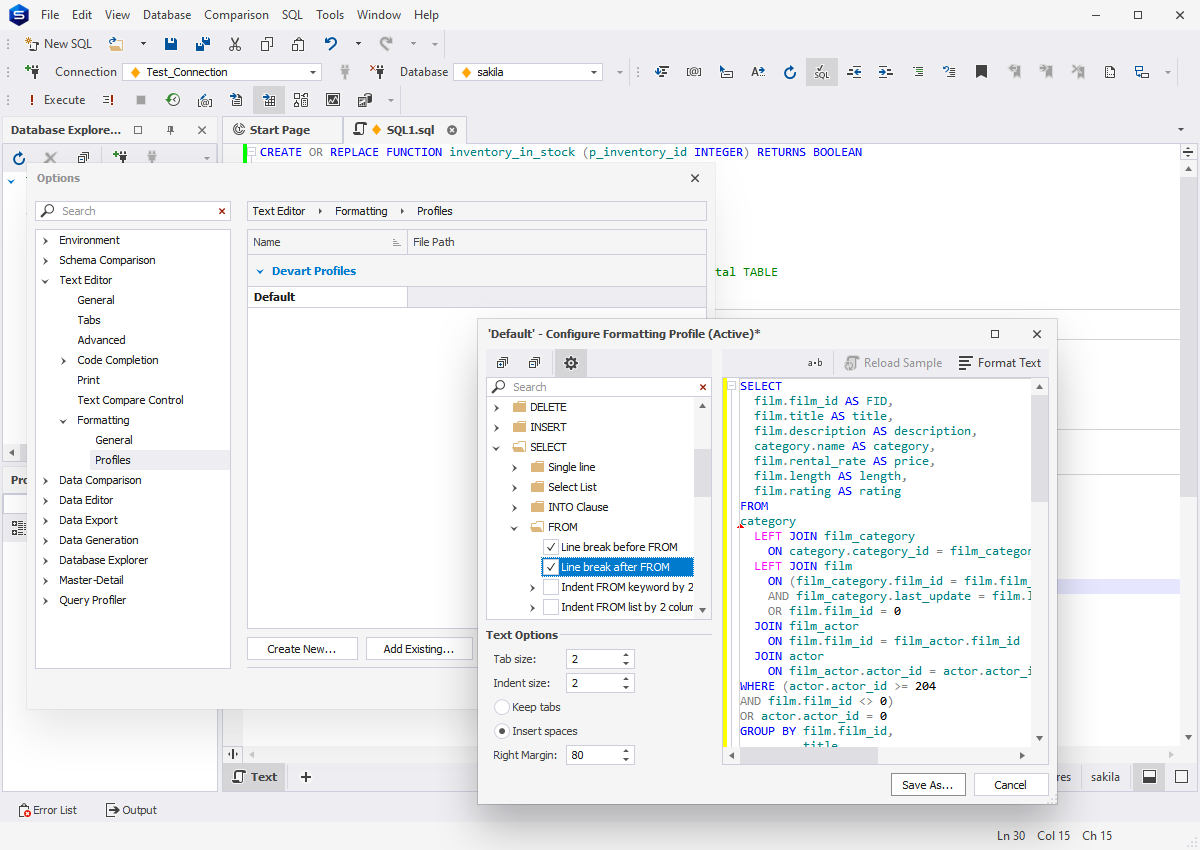The image size is (1200, 850).
Task: Click the Open file folder icon
Action: 116,44
